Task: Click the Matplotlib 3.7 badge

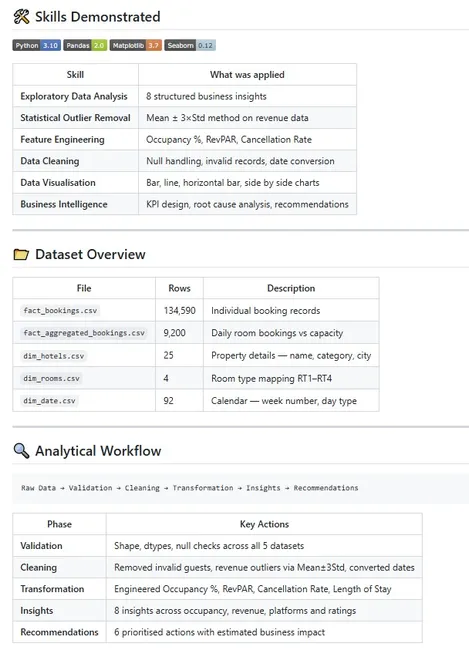Action: [x=136, y=45]
